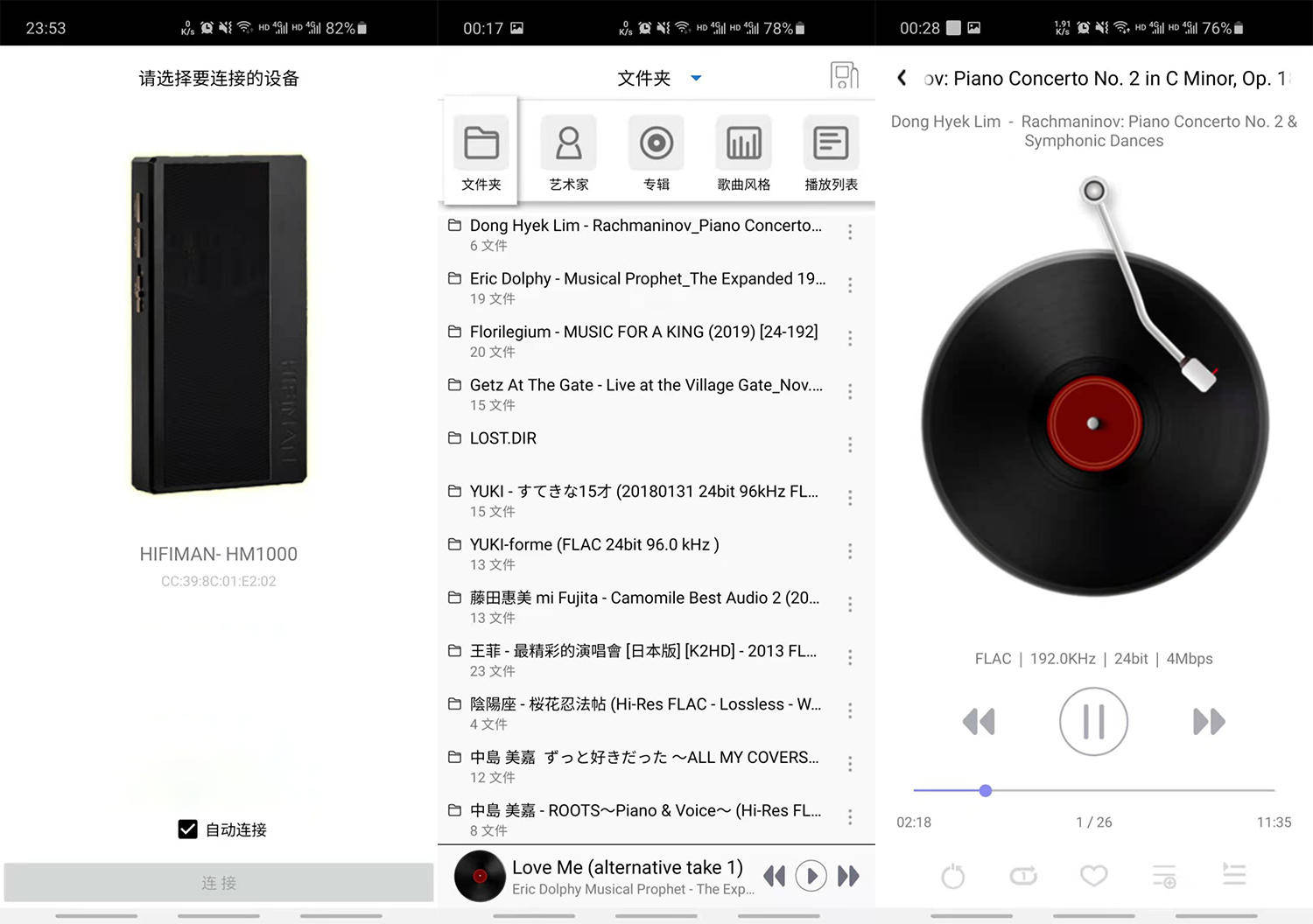Skip forward to the next track in player
This screenshot has height=924, width=1313.
[x=1209, y=722]
